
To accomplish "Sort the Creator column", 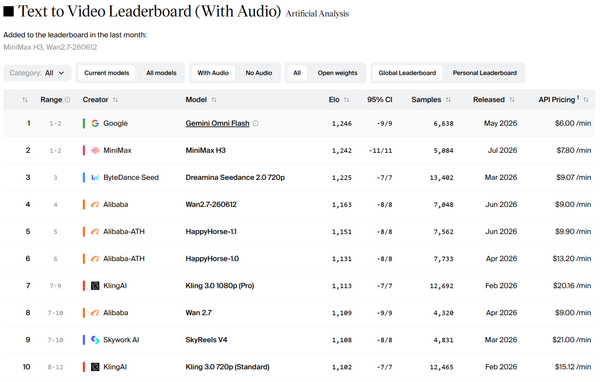I will coord(115,100).
